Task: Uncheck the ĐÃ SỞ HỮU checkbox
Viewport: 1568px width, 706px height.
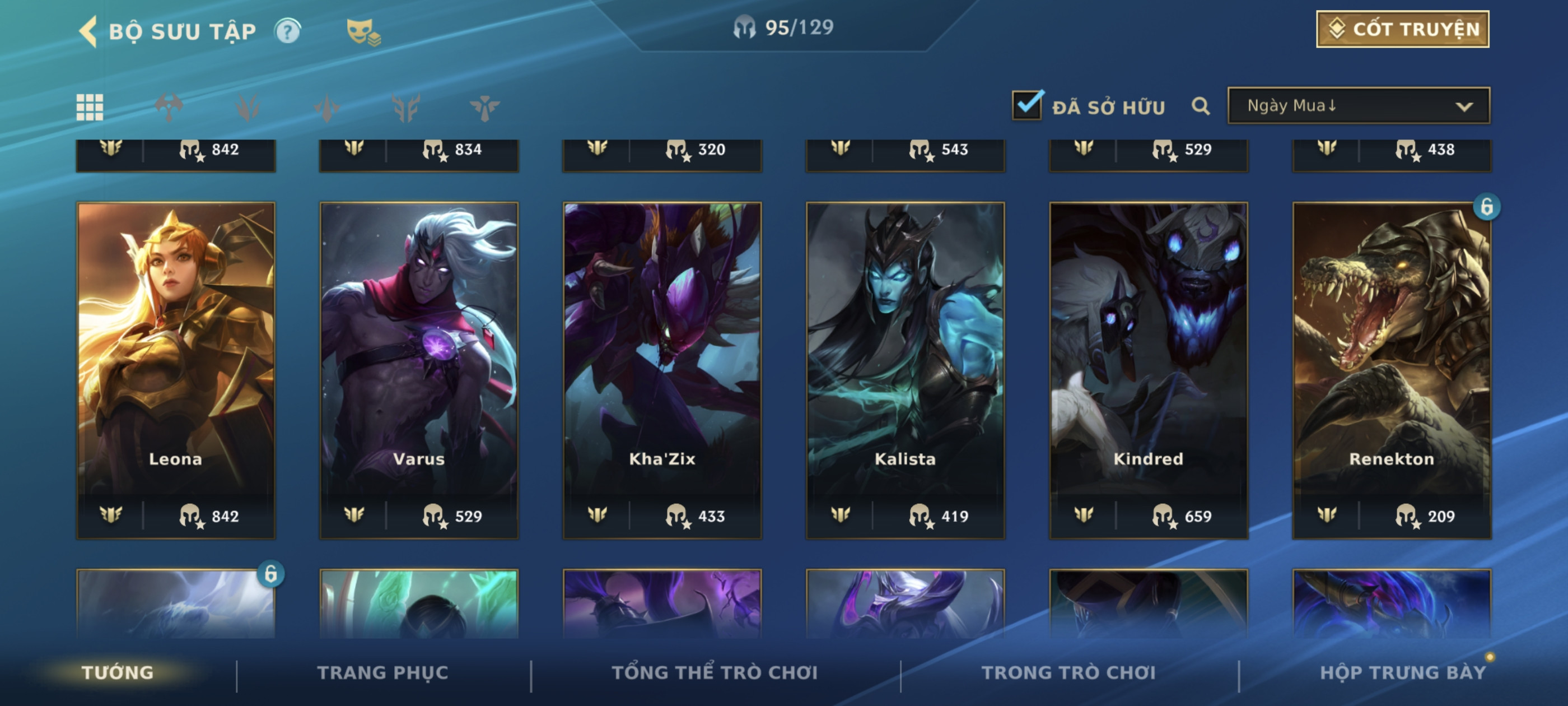Action: tap(1028, 105)
